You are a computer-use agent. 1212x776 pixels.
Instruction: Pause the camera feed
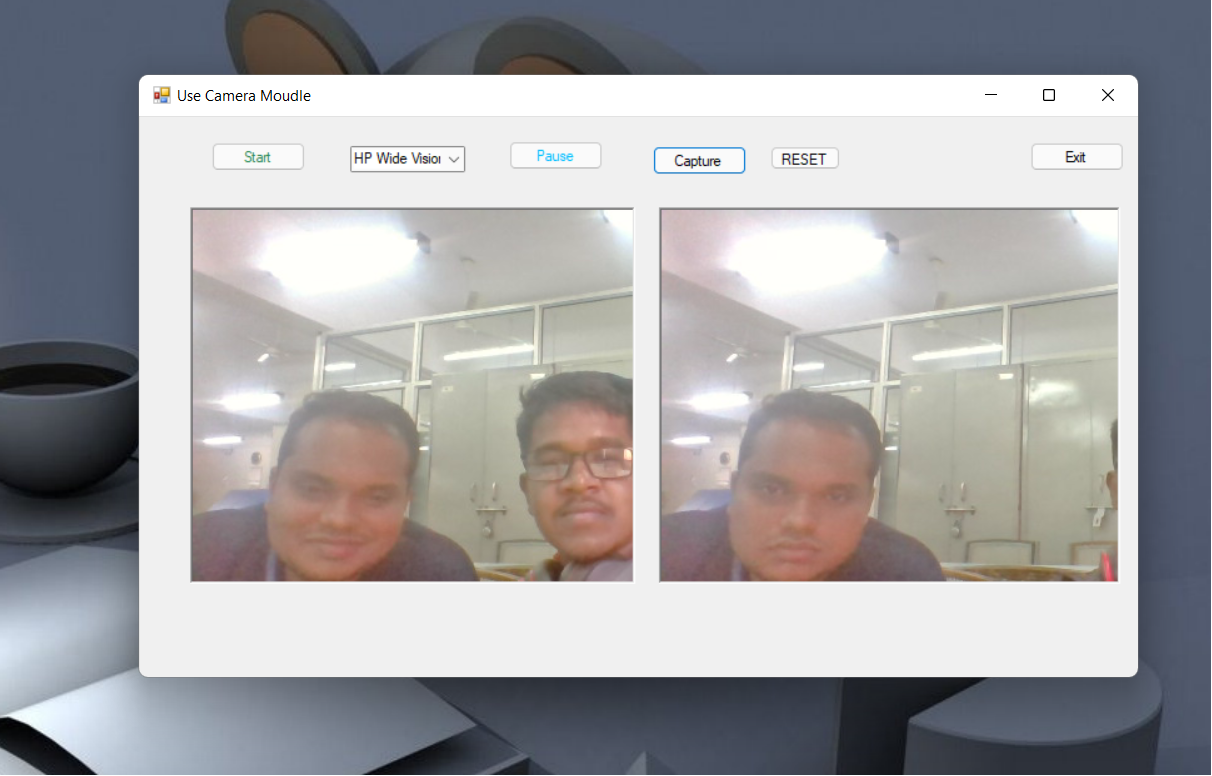(555, 156)
